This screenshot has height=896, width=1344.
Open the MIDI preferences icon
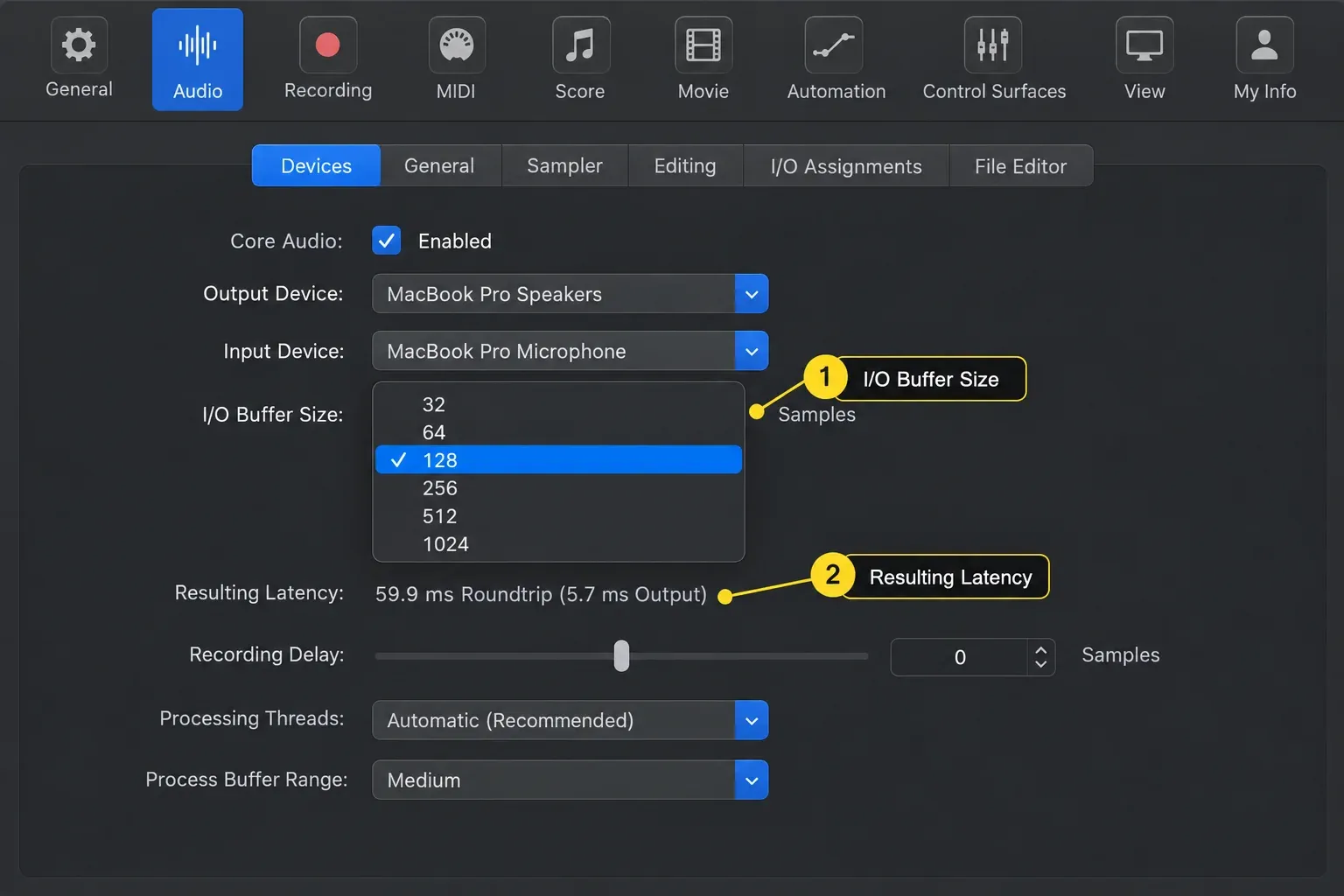pos(456,45)
